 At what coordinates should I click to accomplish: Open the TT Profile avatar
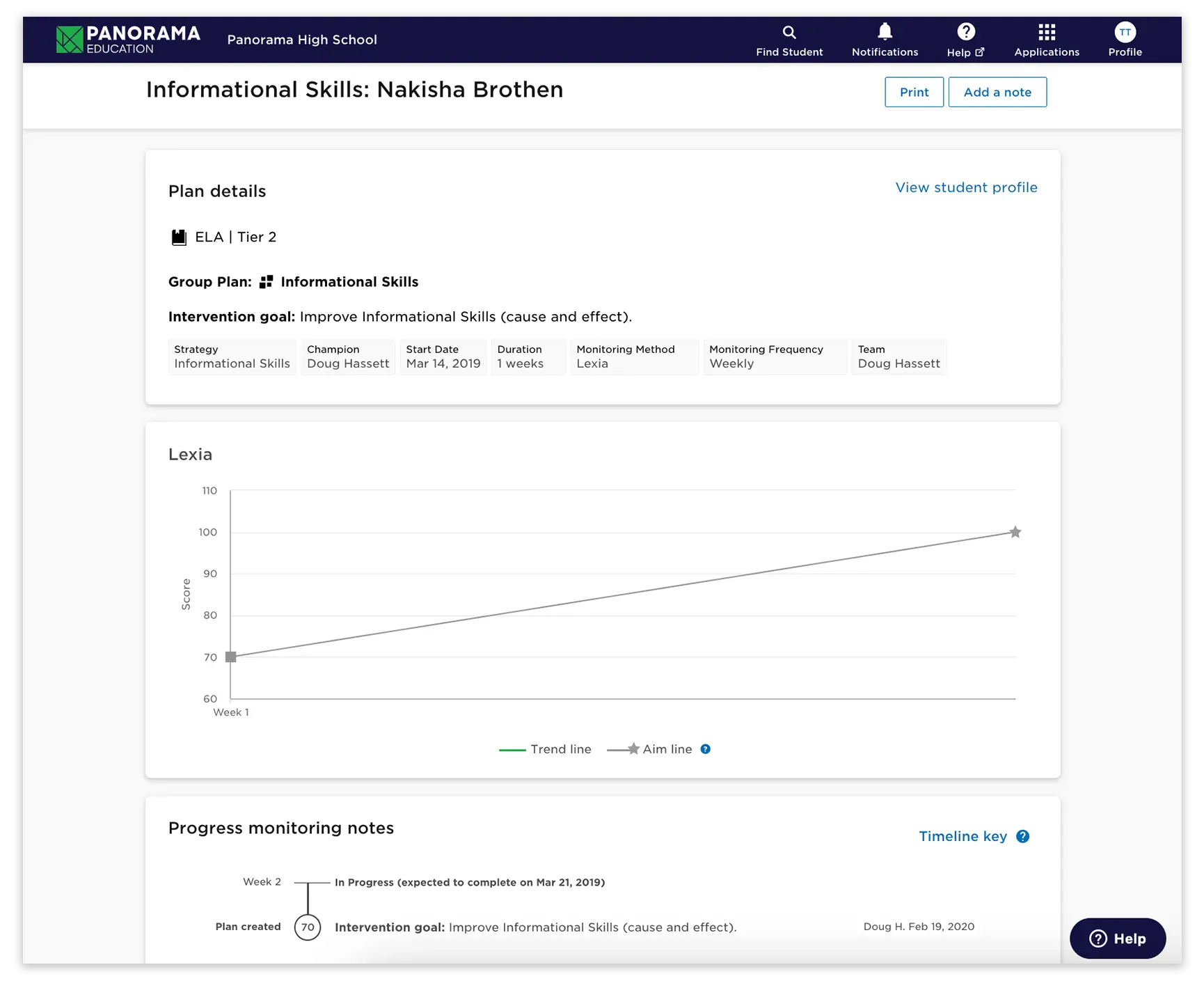pos(1125,32)
